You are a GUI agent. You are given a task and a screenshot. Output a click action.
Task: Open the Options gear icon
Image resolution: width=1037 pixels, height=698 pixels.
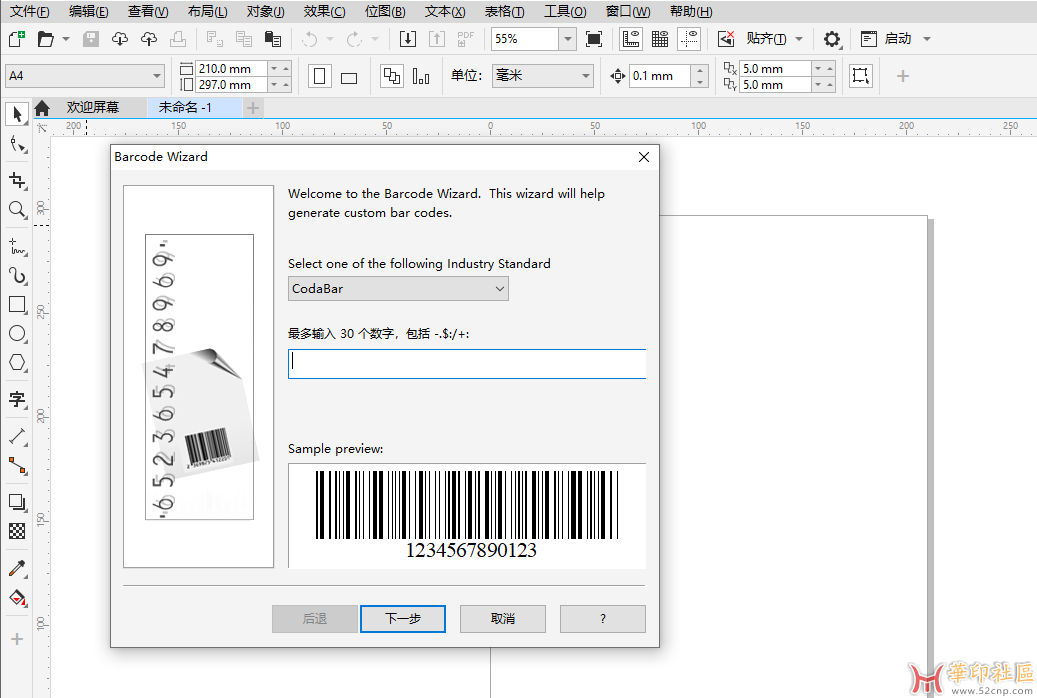point(831,39)
